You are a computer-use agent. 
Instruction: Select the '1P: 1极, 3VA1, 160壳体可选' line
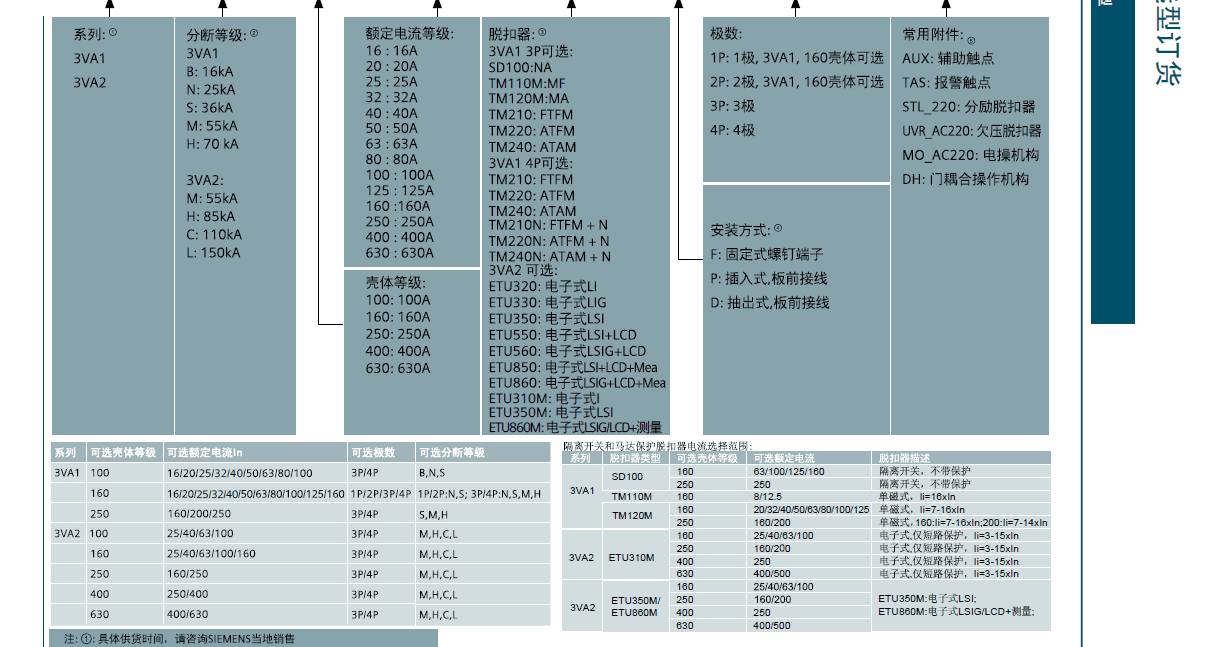click(x=797, y=58)
